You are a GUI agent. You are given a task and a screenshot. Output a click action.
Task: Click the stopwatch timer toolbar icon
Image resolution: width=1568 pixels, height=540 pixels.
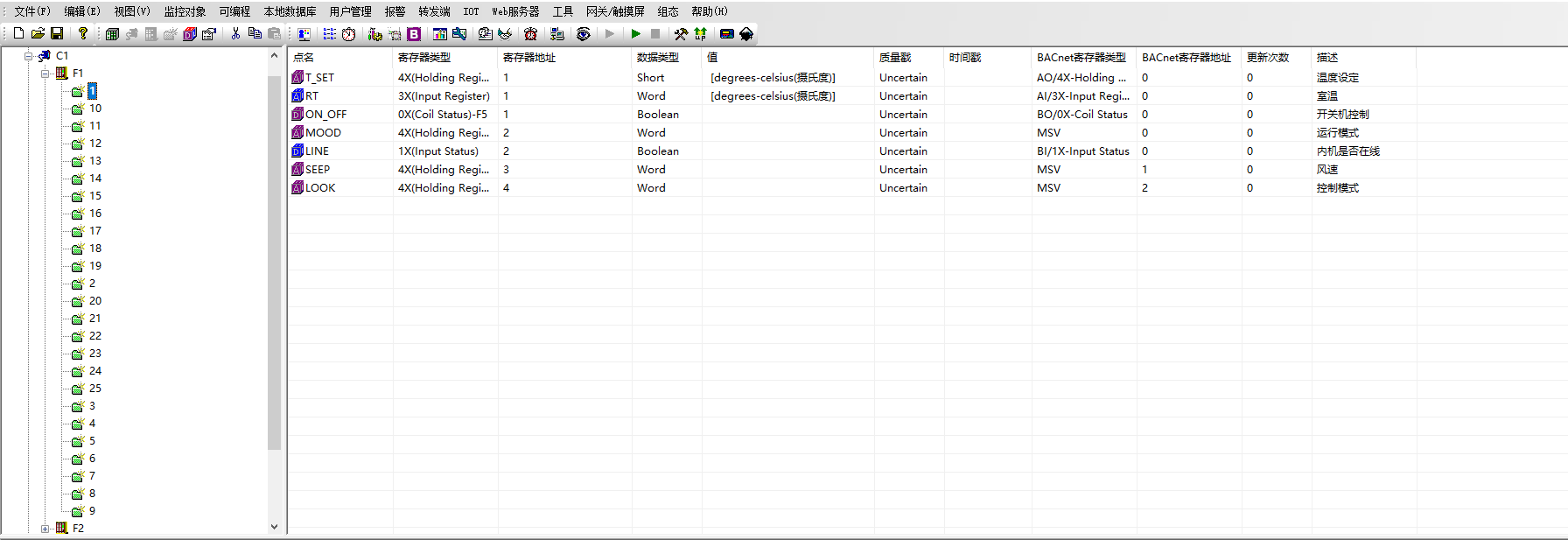pyautogui.click(x=348, y=34)
